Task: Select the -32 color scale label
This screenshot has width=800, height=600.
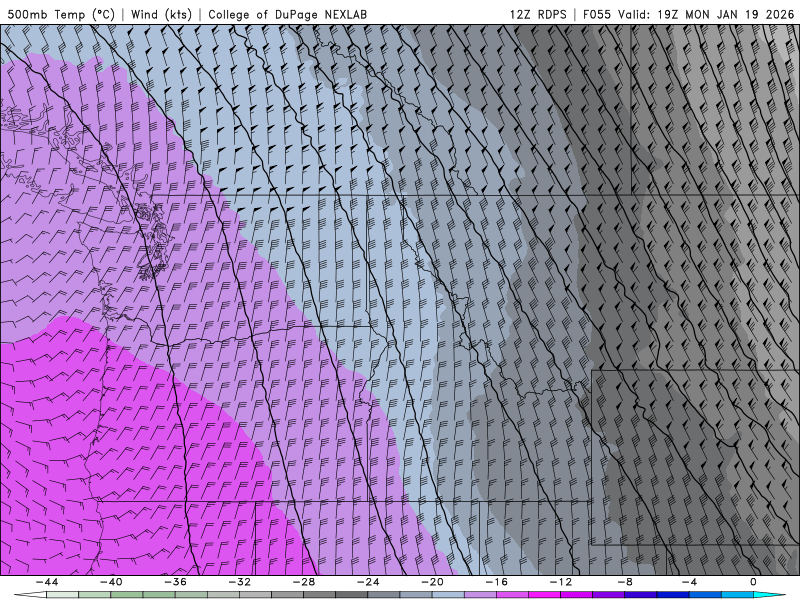Action: pos(239,582)
